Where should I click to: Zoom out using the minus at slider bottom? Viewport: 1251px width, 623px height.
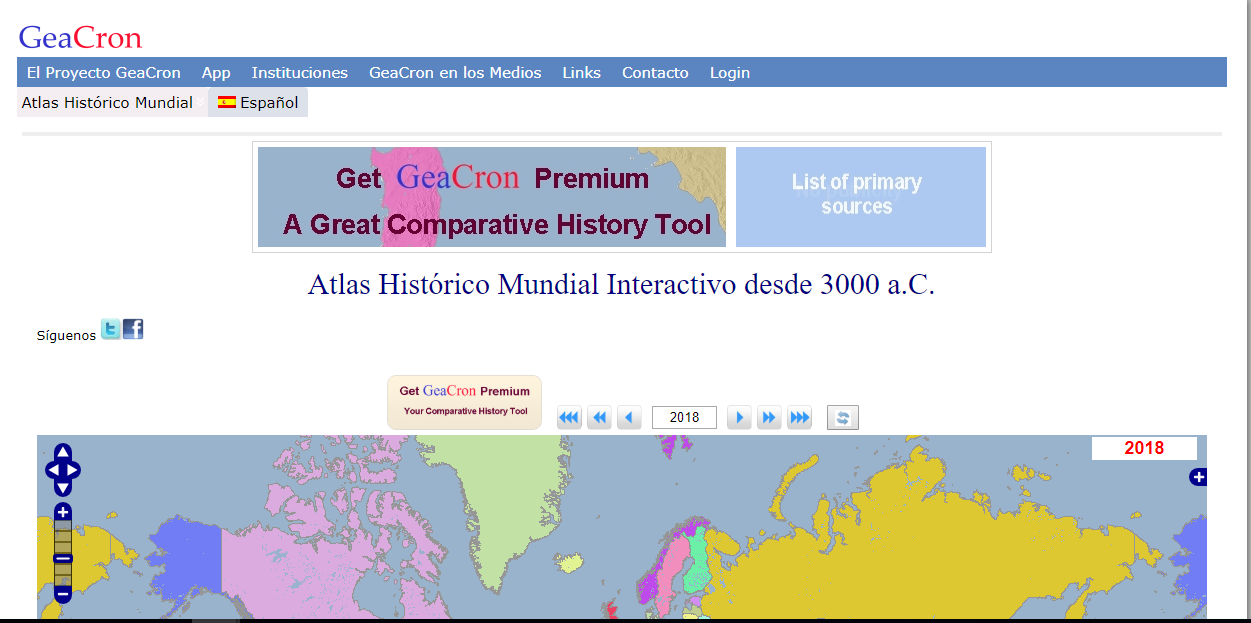coord(63,594)
